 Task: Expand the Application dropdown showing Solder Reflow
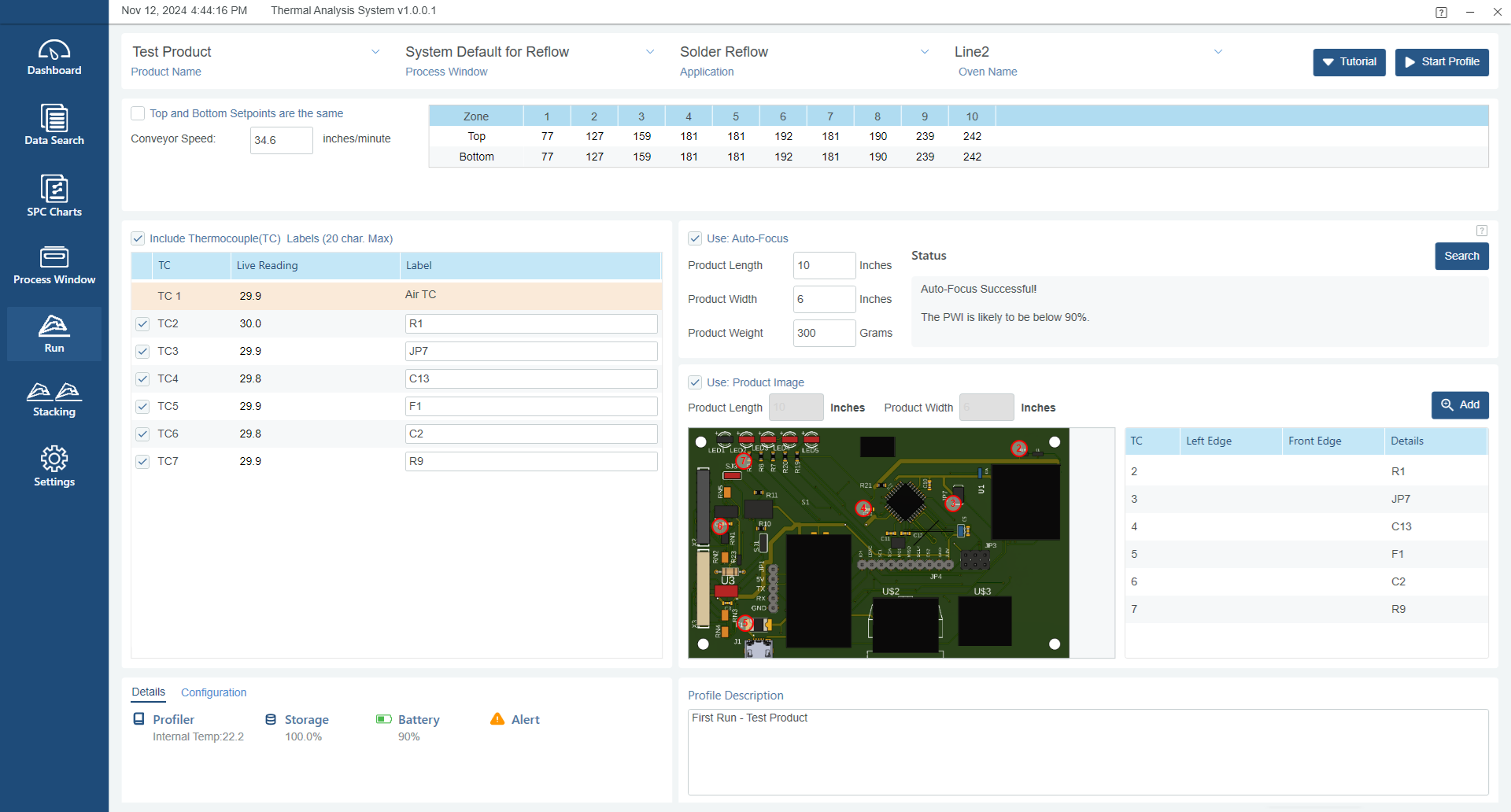[924, 52]
